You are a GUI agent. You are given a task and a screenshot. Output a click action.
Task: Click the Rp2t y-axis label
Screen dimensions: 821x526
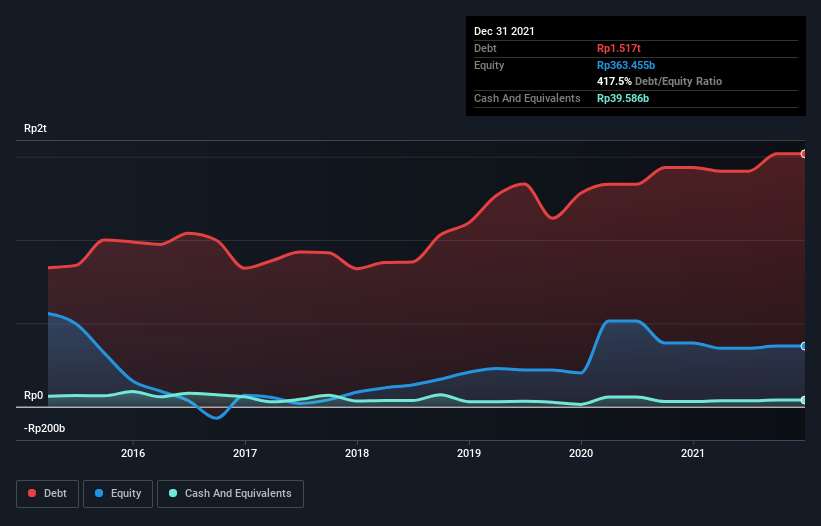tap(35, 129)
